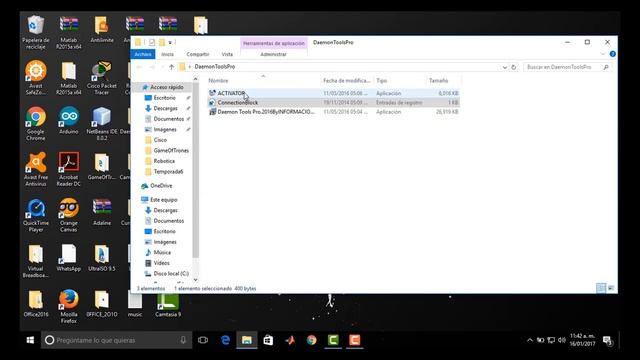Click the Windows Start button
Viewport: 640px width, 360px height.
click(30, 340)
